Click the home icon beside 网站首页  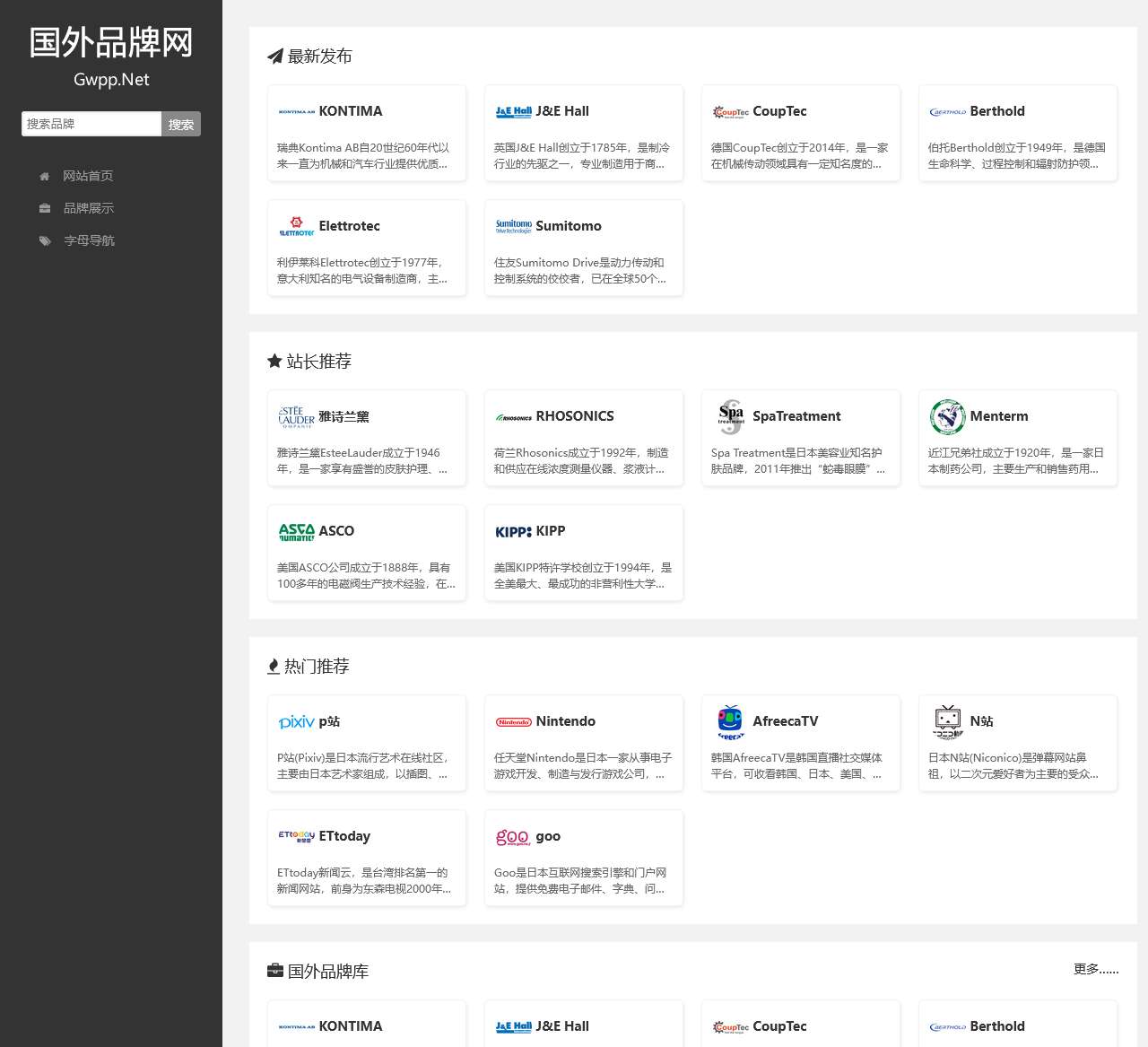pos(44,177)
